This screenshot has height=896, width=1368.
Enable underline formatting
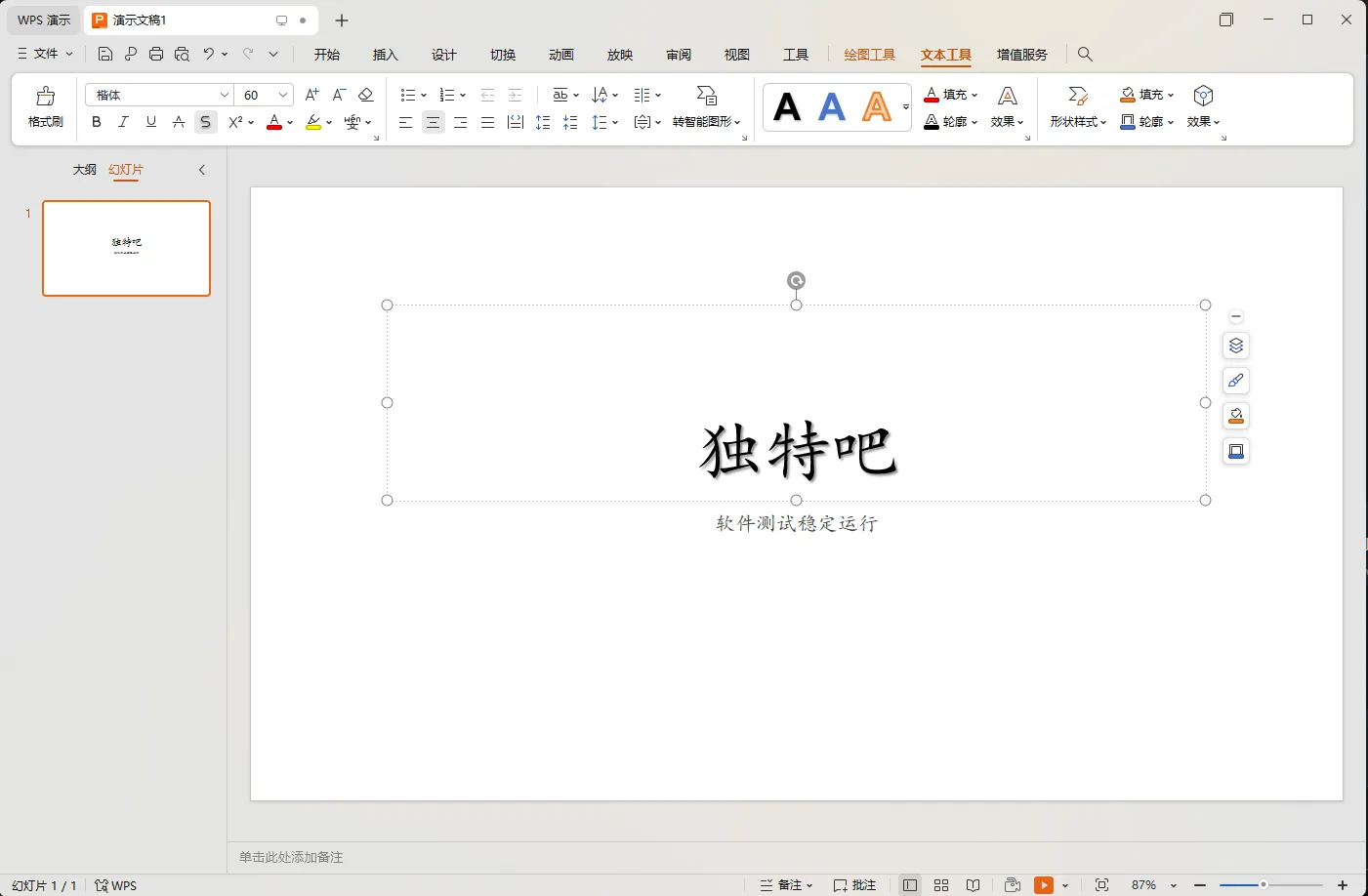[x=151, y=122]
